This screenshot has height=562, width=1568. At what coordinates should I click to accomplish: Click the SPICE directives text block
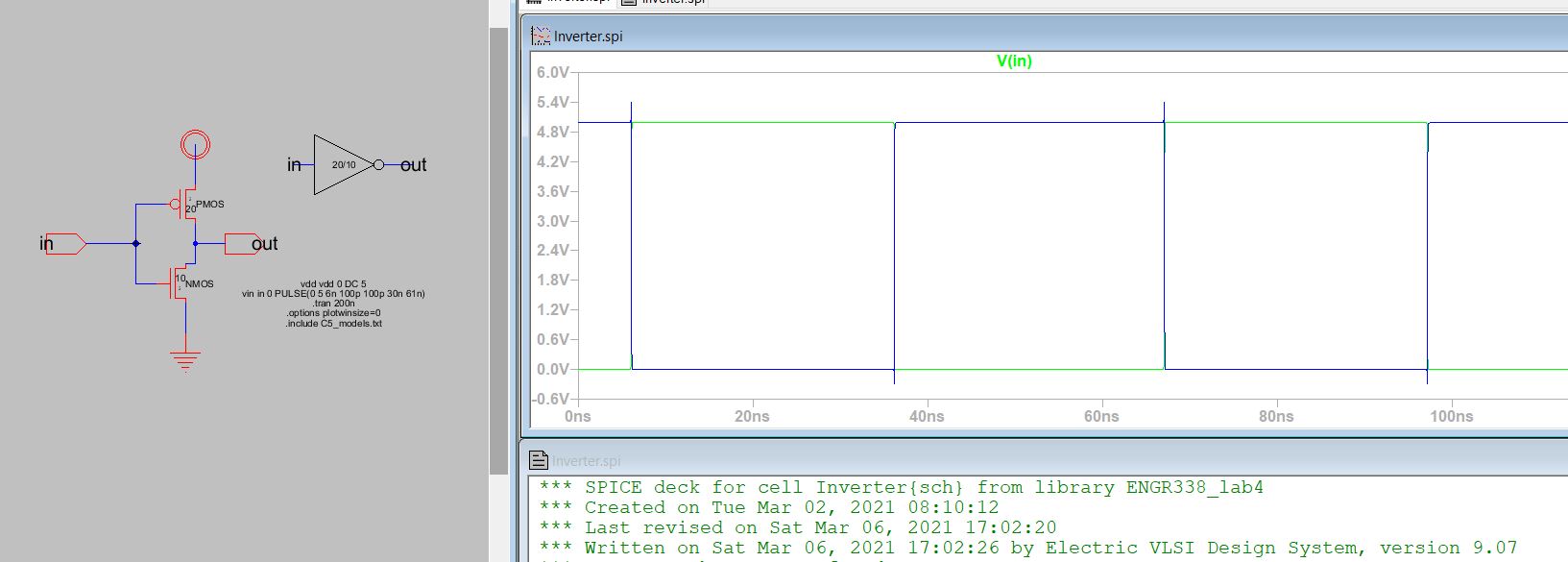click(333, 304)
